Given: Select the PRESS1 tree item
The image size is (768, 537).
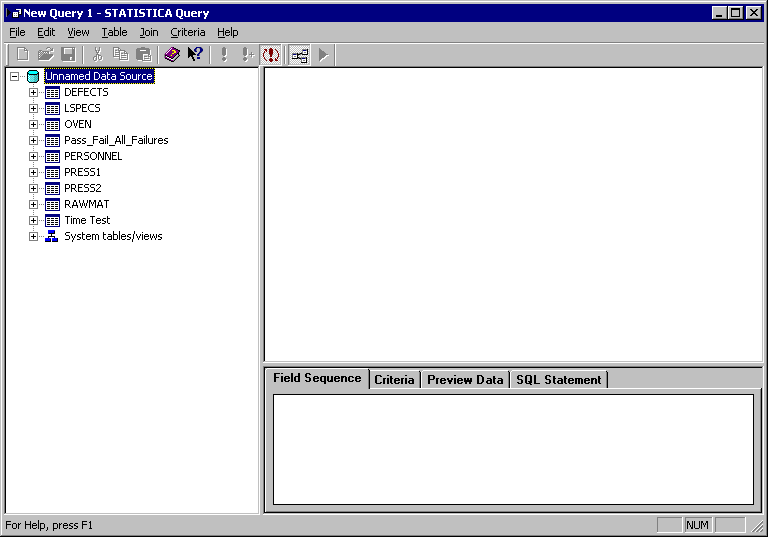Looking at the screenshot, I should click(82, 172).
